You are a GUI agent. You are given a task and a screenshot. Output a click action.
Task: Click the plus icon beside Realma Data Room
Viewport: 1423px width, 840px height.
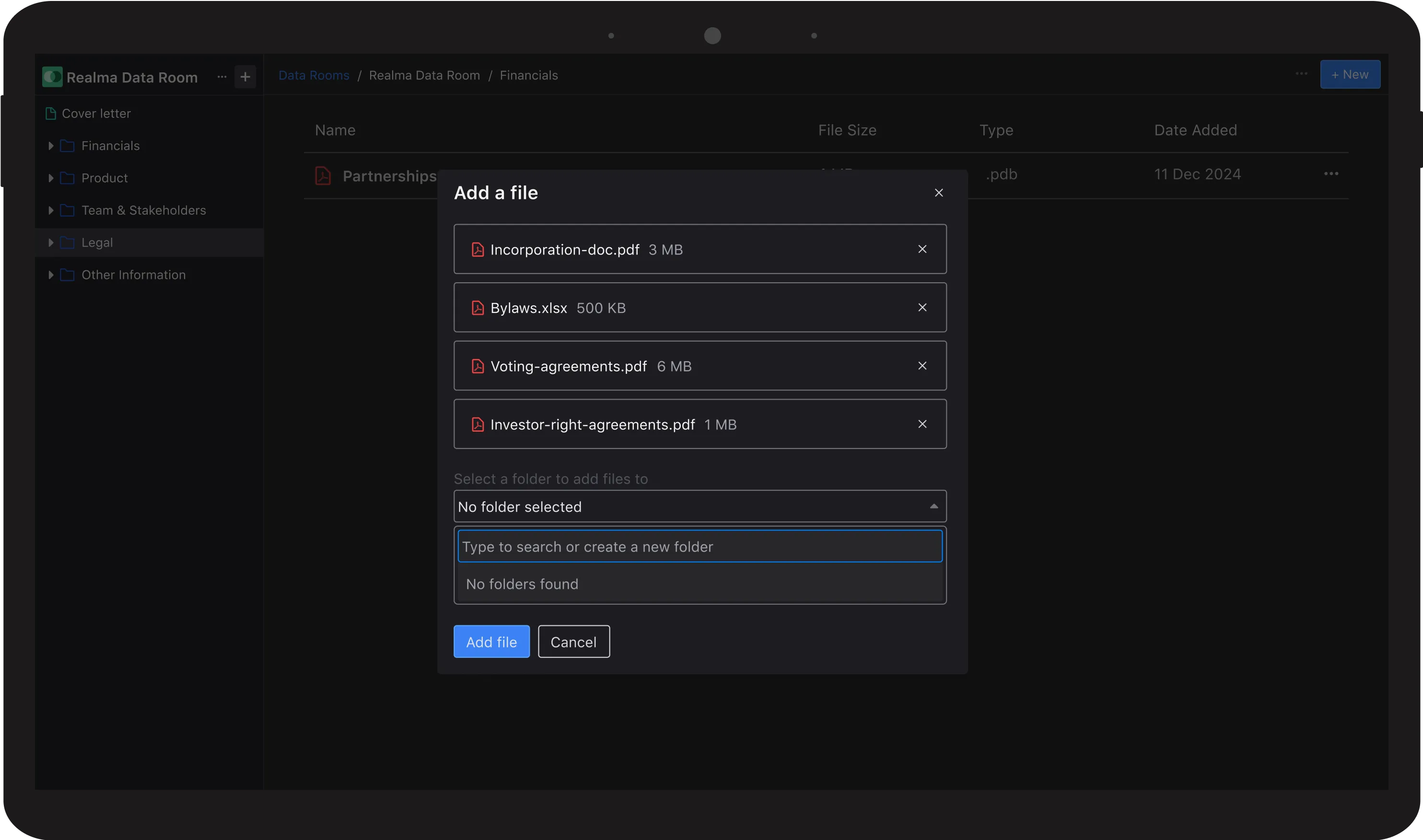(x=245, y=77)
